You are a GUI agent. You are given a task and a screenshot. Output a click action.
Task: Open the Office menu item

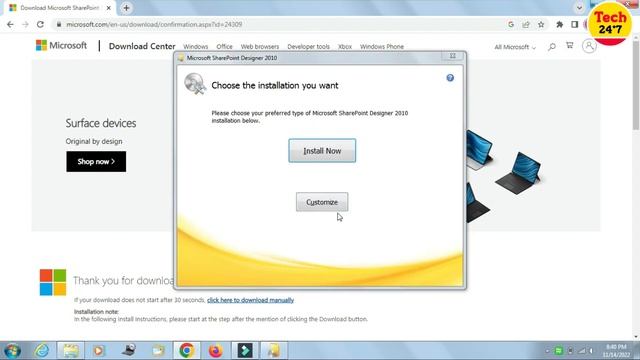pos(224,47)
